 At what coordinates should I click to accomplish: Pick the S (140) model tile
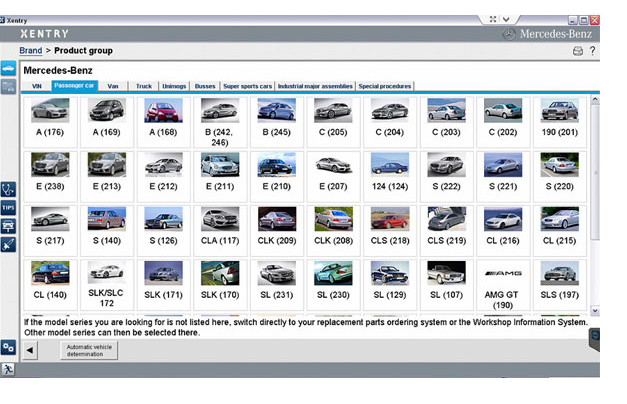pos(107,231)
